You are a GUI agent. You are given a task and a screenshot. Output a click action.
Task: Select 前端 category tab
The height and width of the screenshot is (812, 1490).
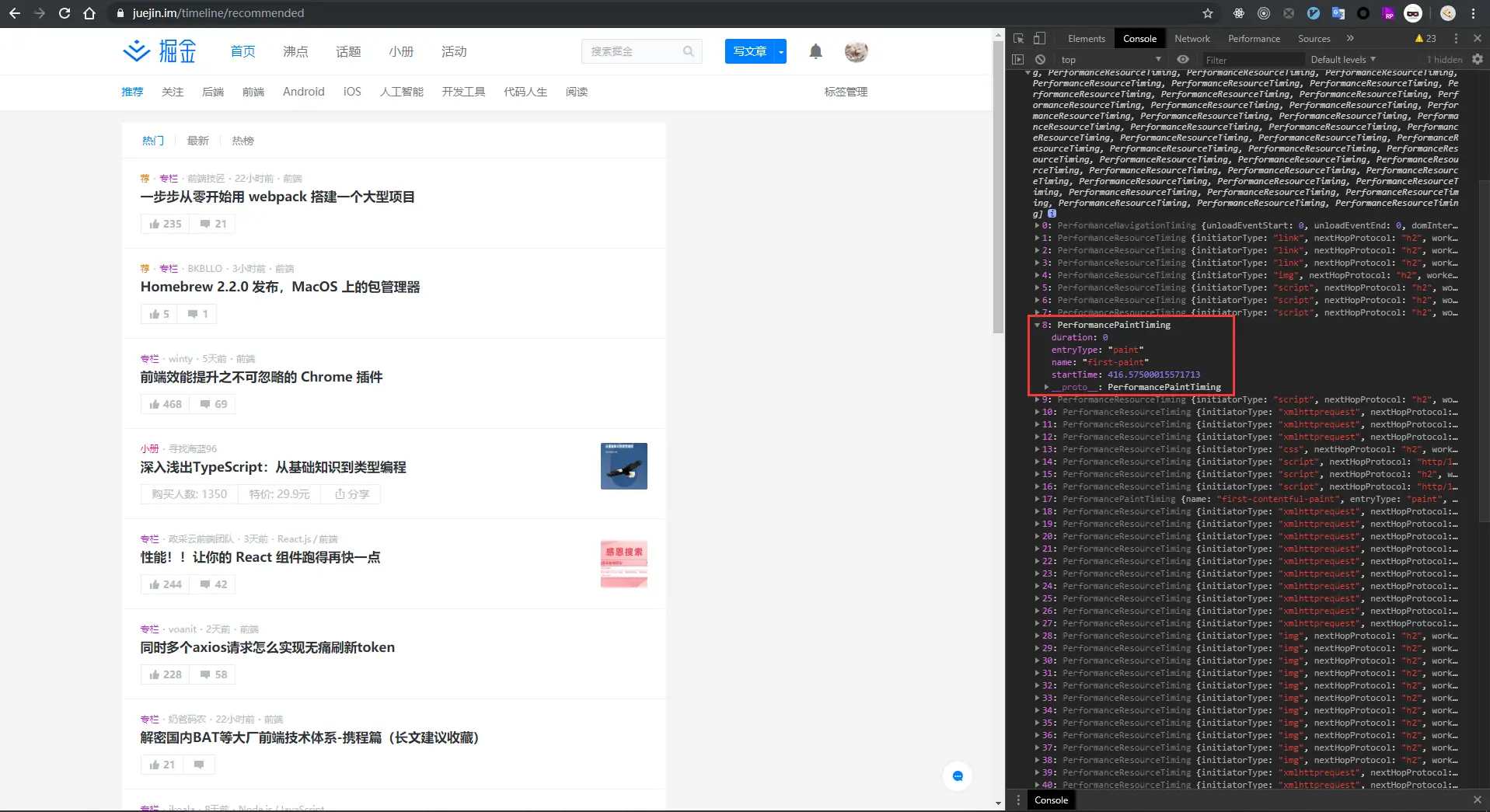point(253,92)
